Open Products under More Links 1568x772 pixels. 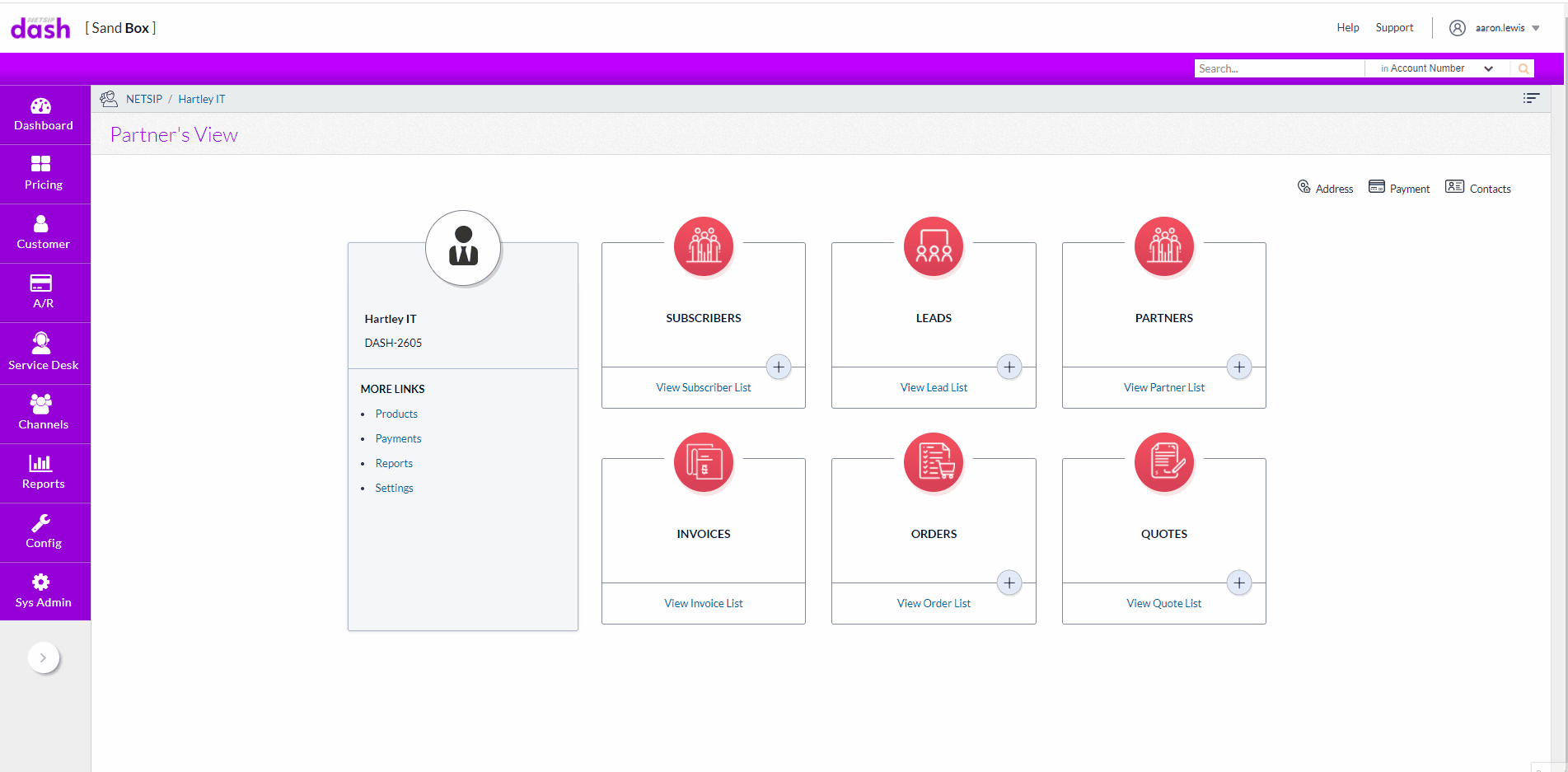pos(396,414)
